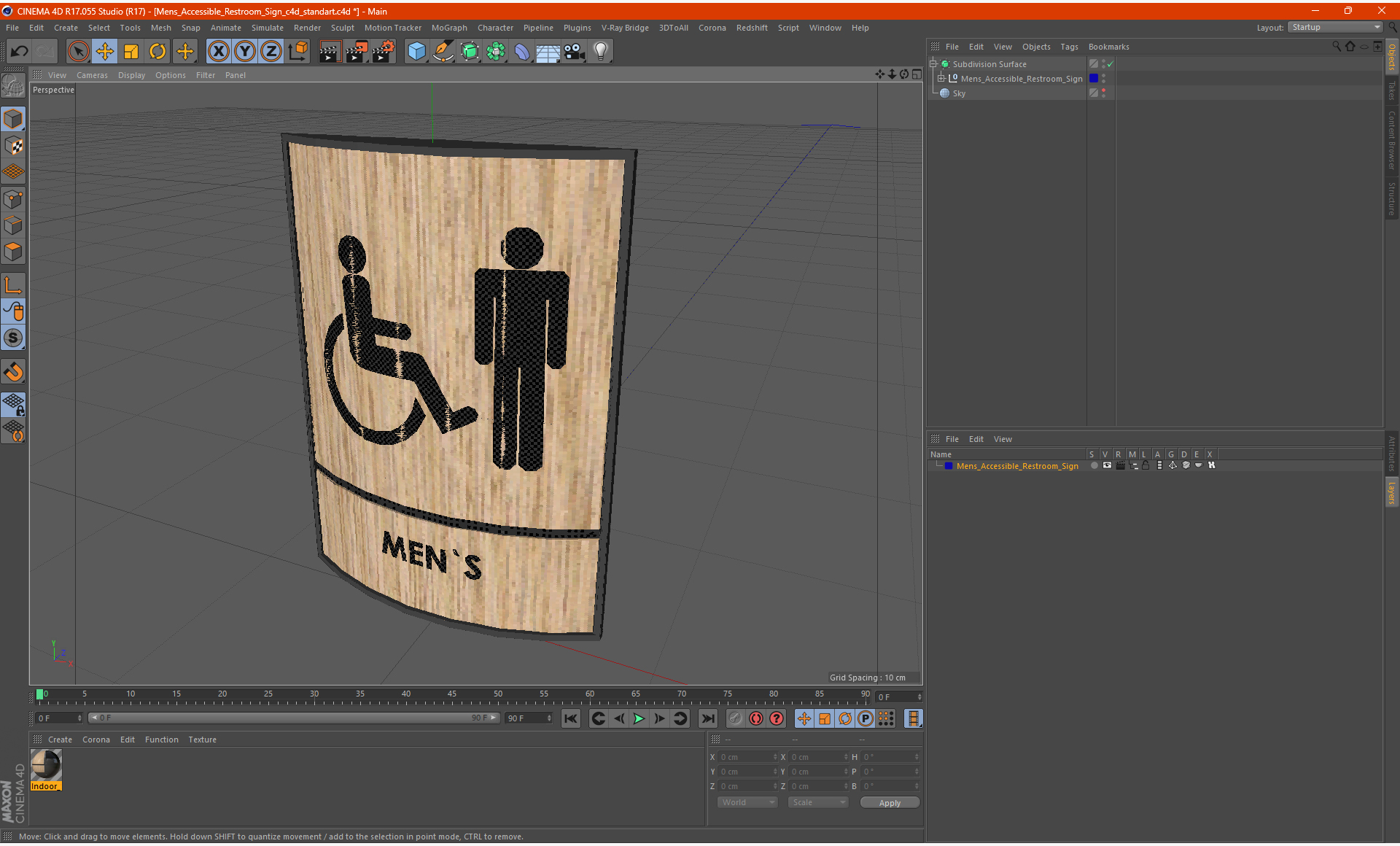Switch to Polygons mode
Screen dimensions: 1400x846
coord(13,252)
